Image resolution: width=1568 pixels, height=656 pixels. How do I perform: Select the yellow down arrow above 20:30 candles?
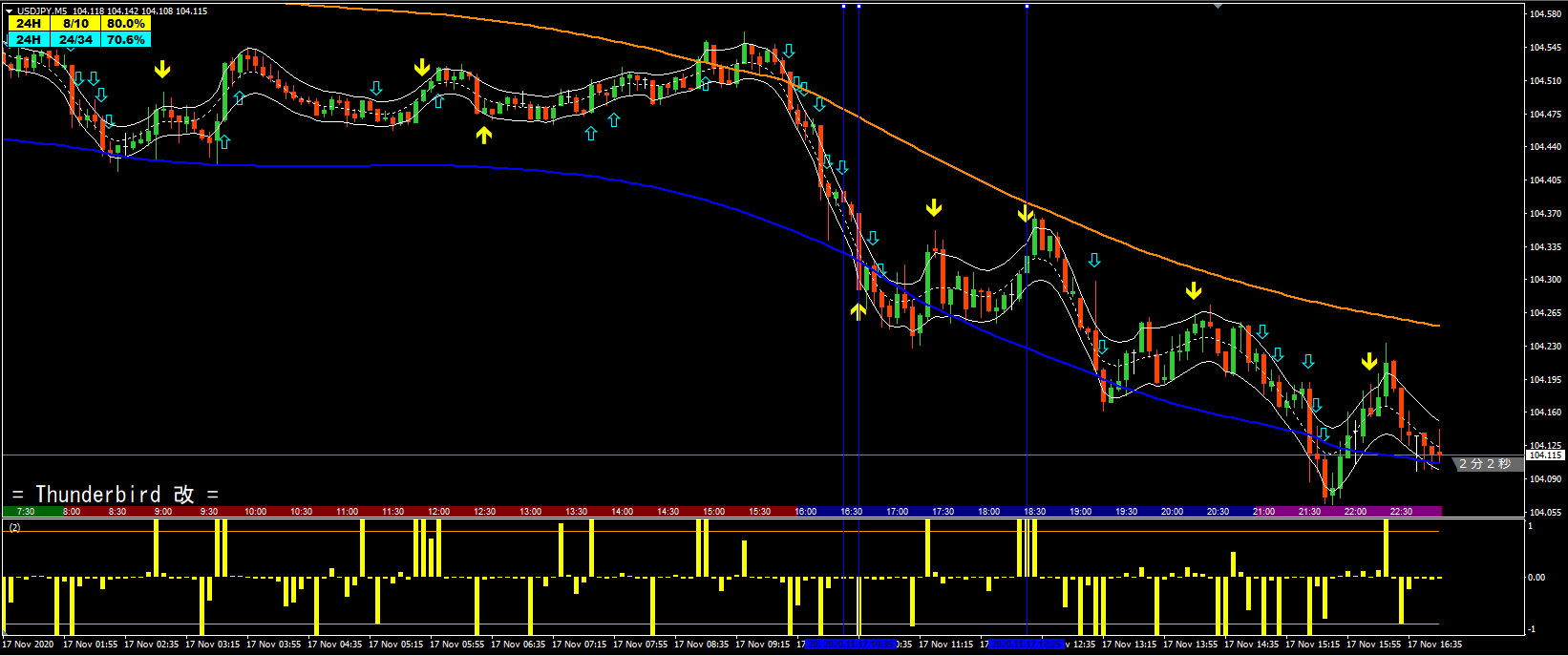pos(1194,290)
